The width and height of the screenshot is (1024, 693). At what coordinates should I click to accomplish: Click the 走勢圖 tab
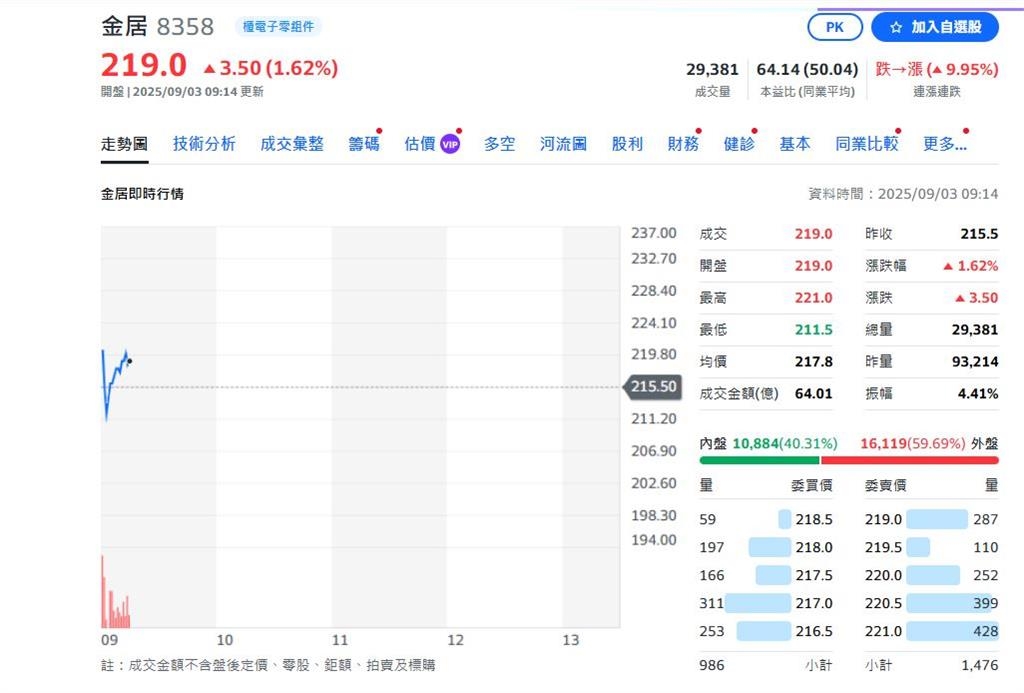124,144
